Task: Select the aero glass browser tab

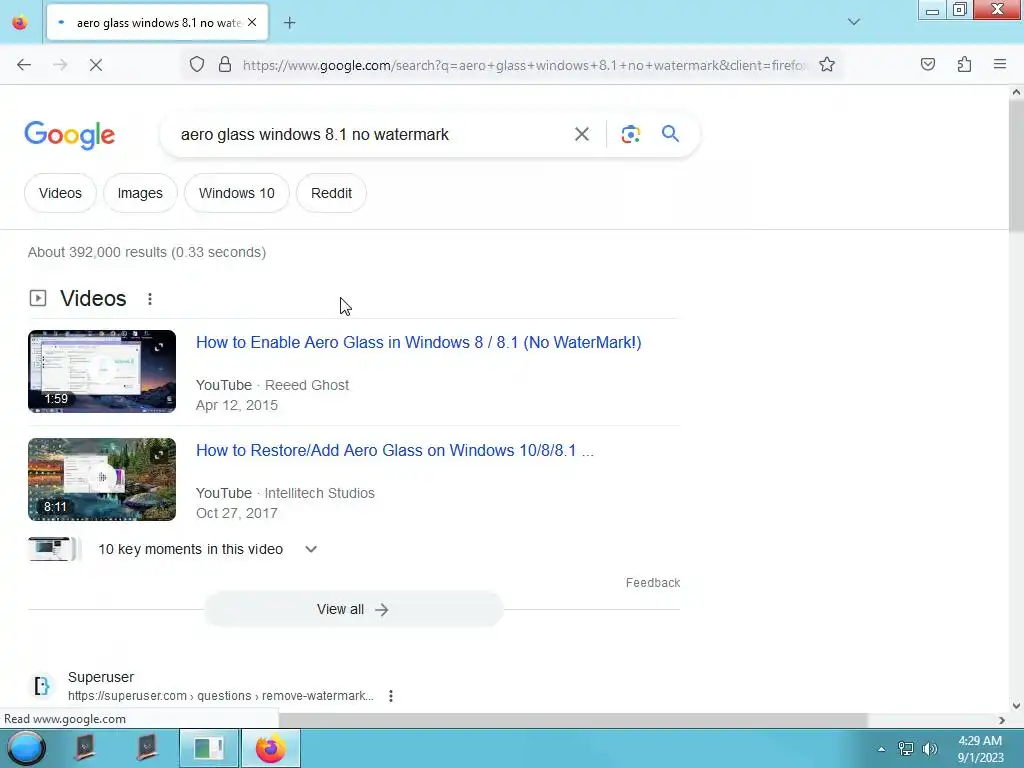Action: coord(157,23)
